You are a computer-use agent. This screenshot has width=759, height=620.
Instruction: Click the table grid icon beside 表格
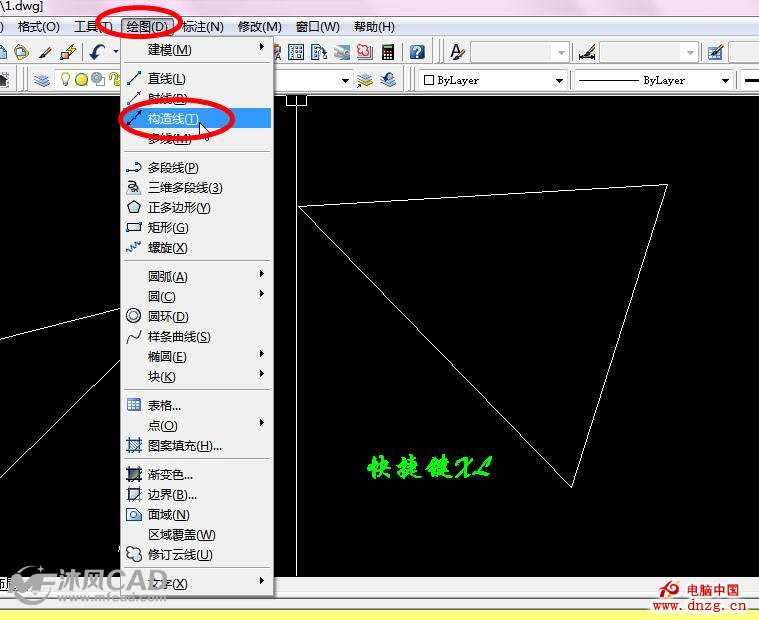click(x=134, y=405)
